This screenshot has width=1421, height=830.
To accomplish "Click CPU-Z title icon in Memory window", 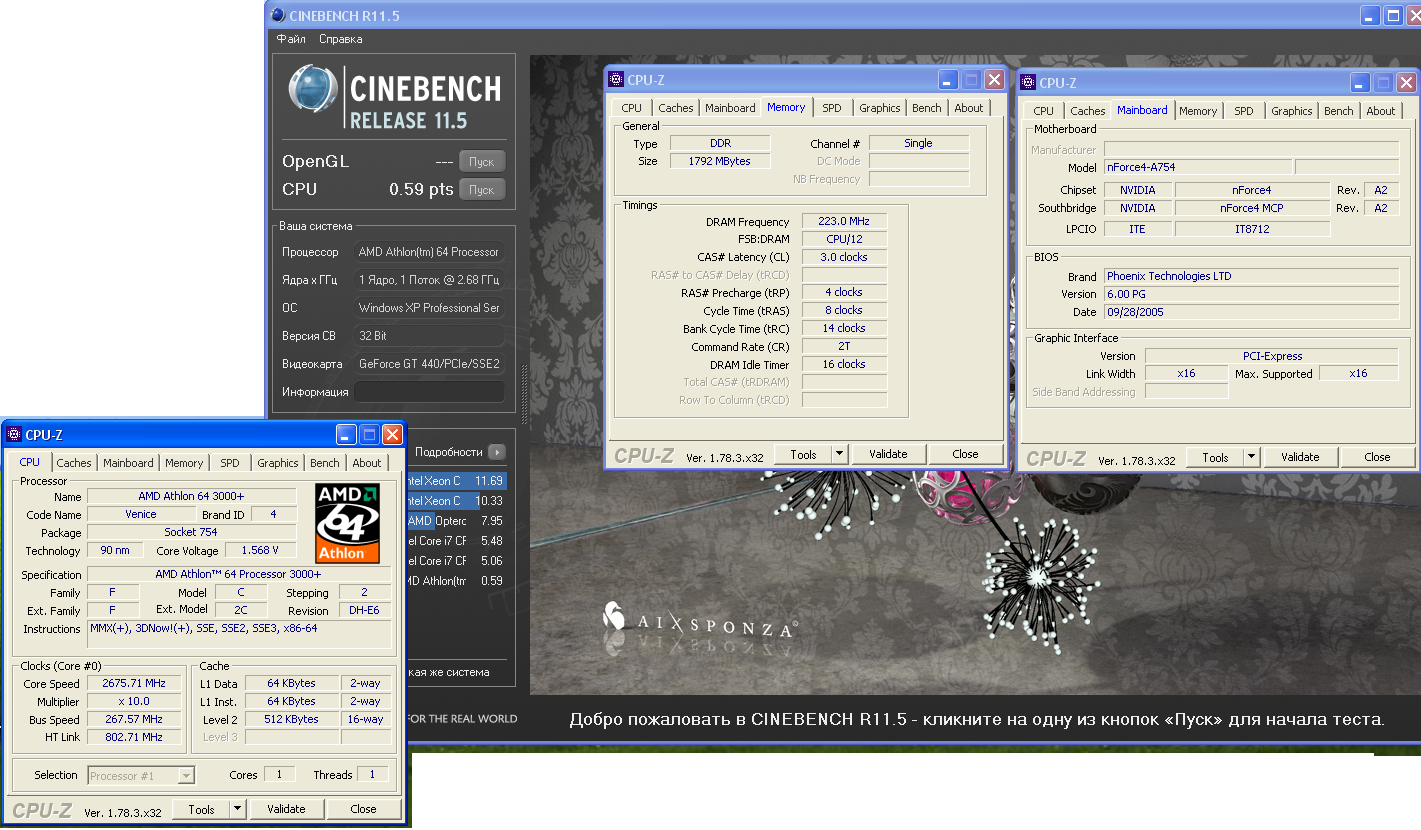I will point(616,80).
